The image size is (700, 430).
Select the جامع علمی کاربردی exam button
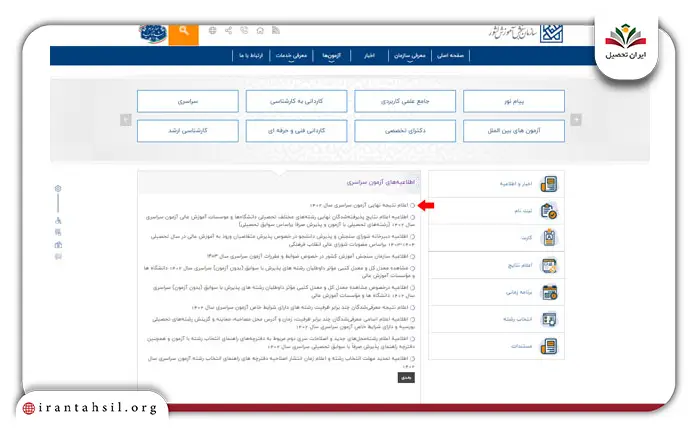[405, 101]
